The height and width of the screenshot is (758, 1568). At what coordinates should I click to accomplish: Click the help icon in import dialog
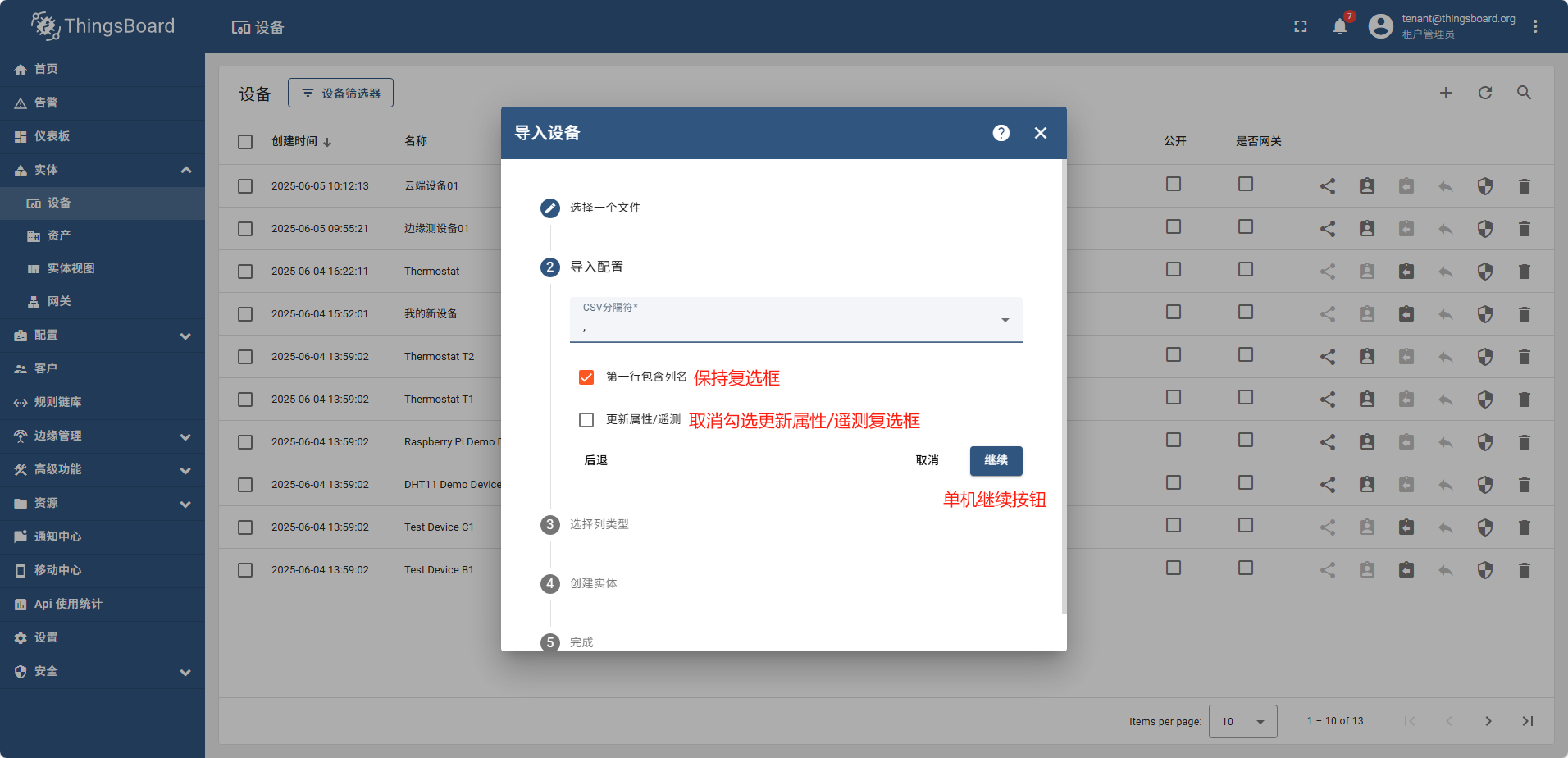tap(1001, 133)
